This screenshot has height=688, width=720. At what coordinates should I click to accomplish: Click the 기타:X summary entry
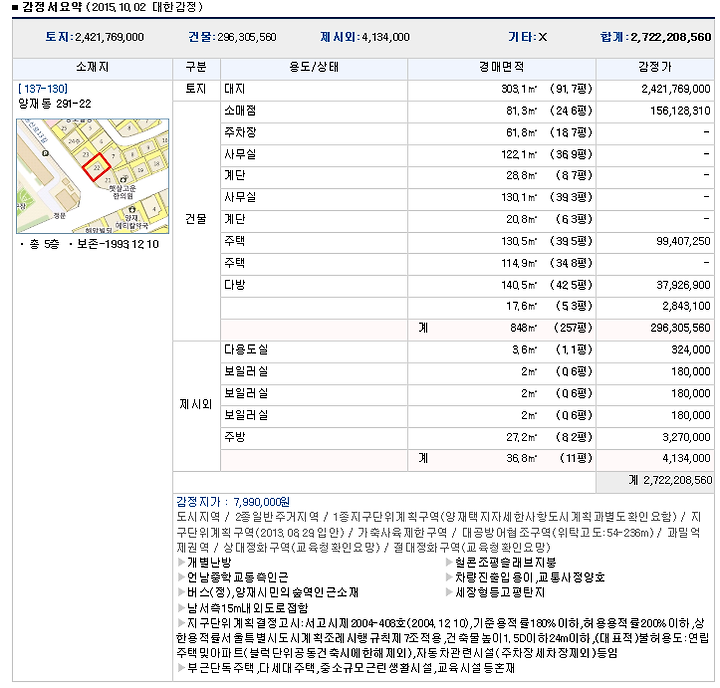(528, 37)
